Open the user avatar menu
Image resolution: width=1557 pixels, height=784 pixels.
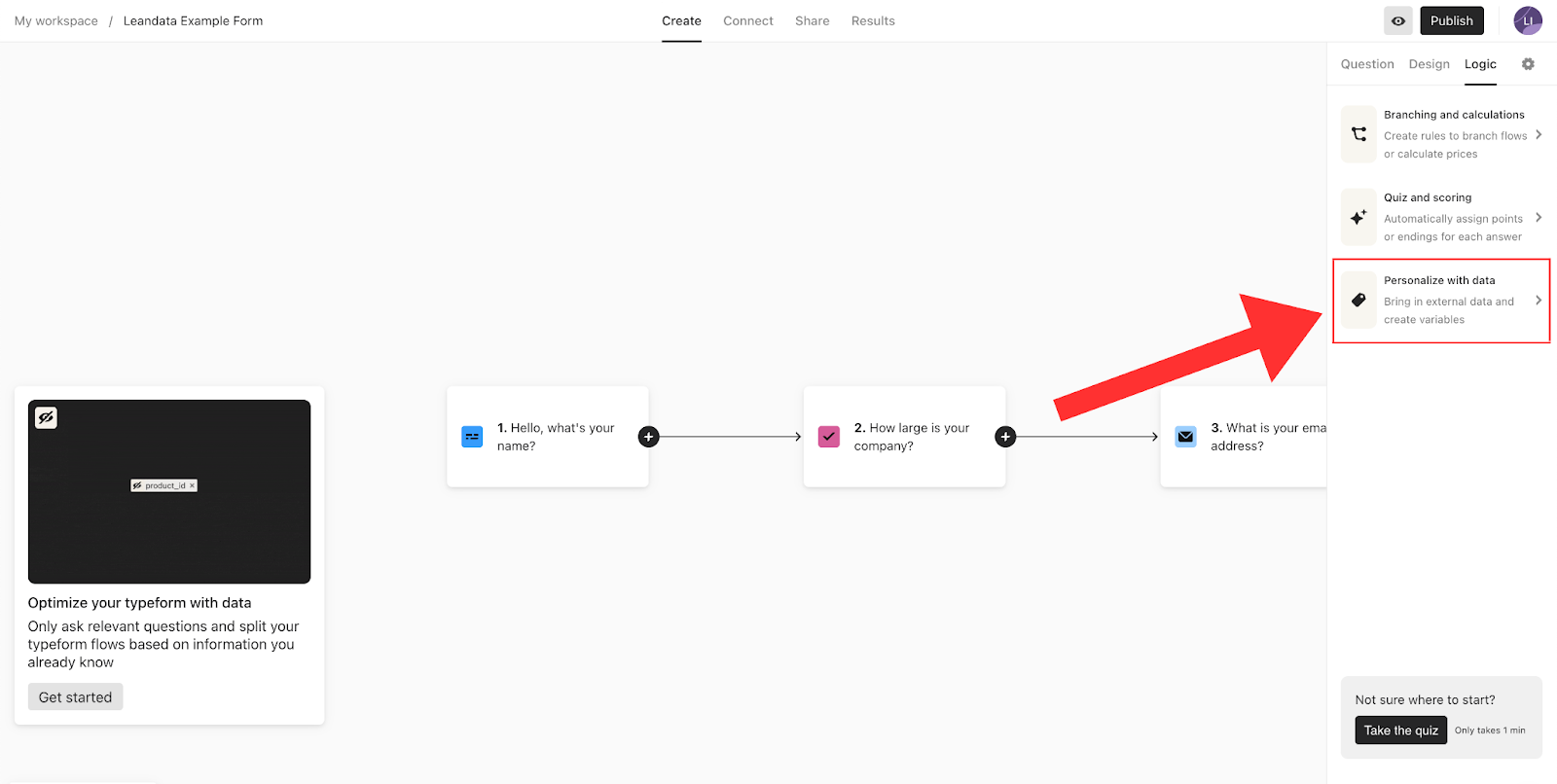tap(1527, 20)
